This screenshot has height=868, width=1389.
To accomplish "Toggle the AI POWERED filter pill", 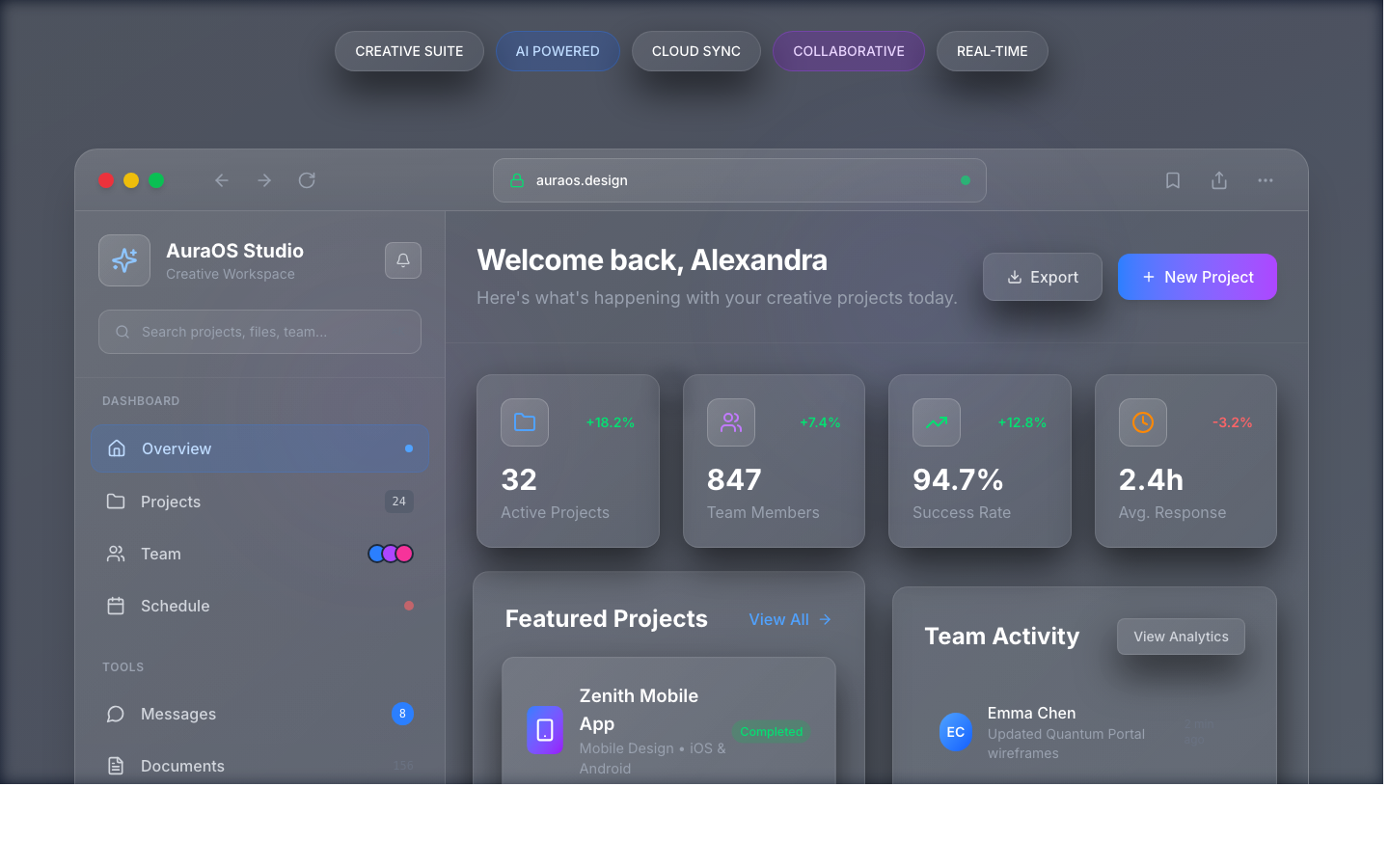I will point(558,50).
